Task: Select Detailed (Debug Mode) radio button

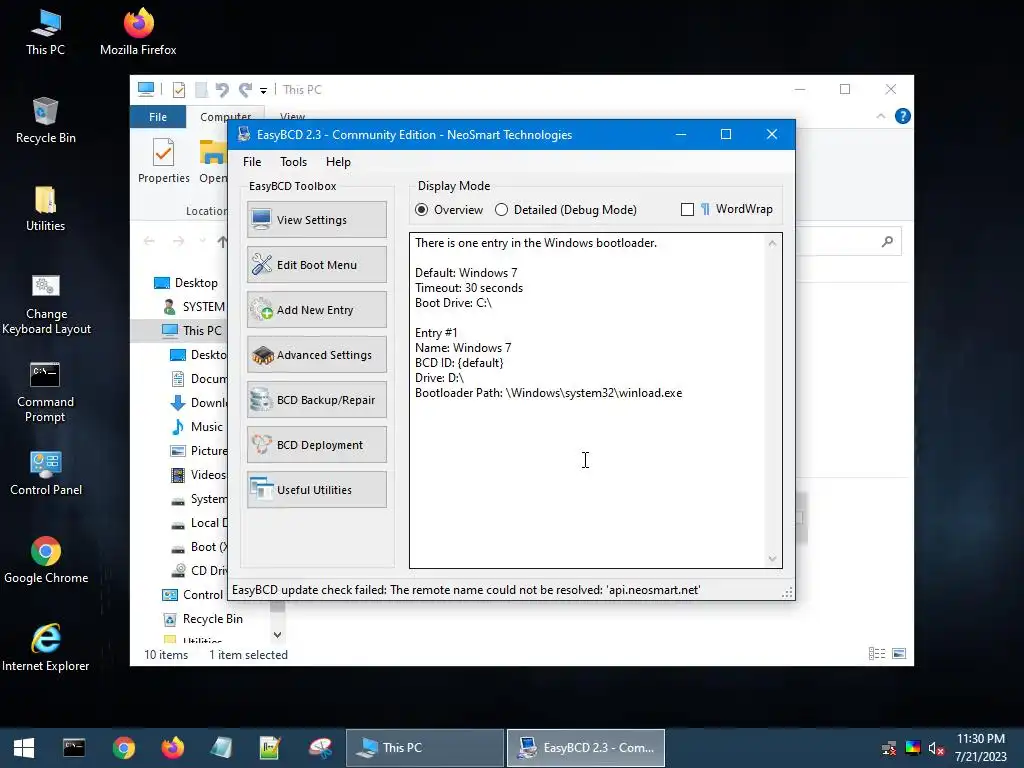Action: (566, 210)
